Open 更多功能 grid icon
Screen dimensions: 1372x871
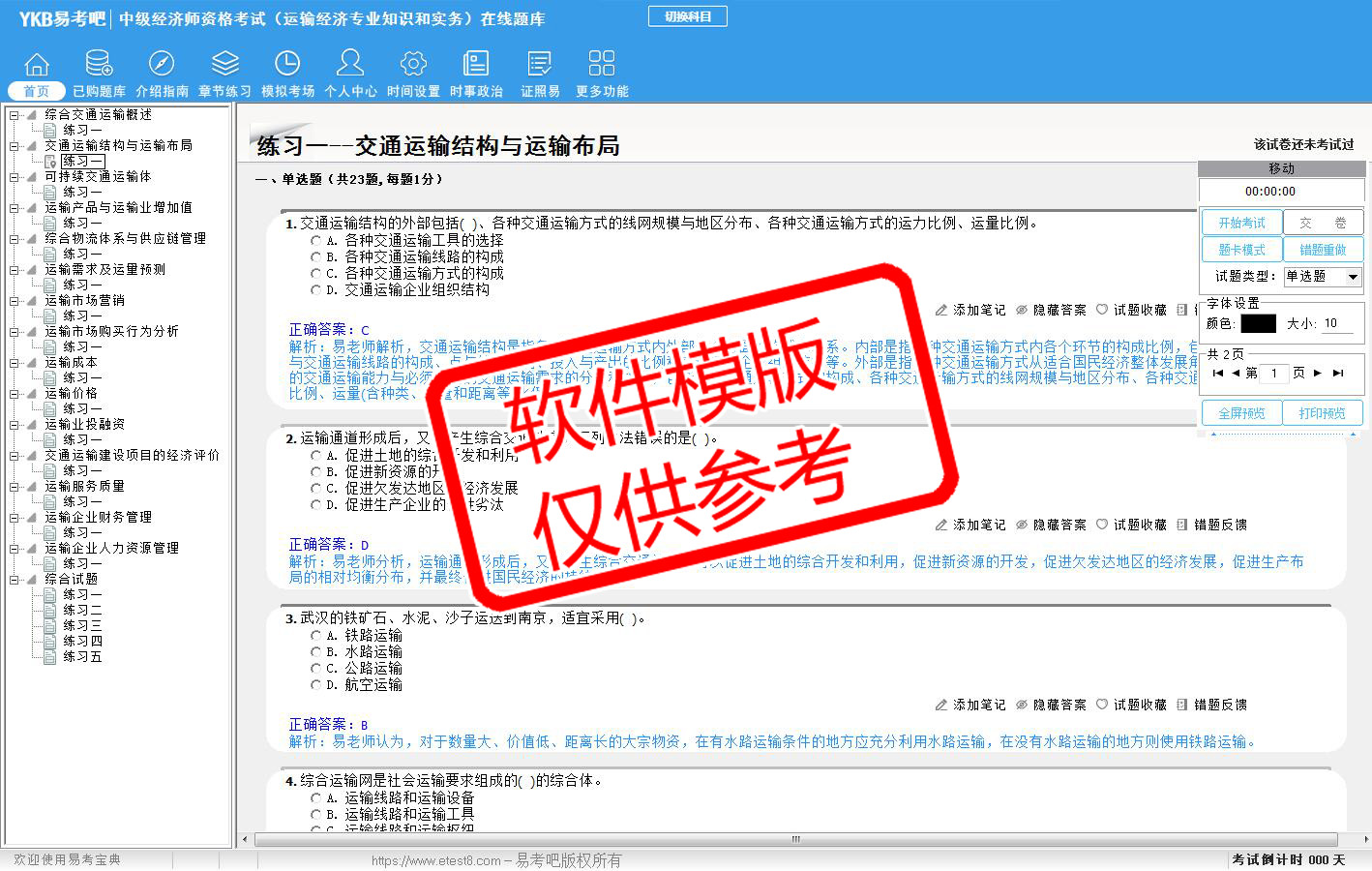point(601,65)
